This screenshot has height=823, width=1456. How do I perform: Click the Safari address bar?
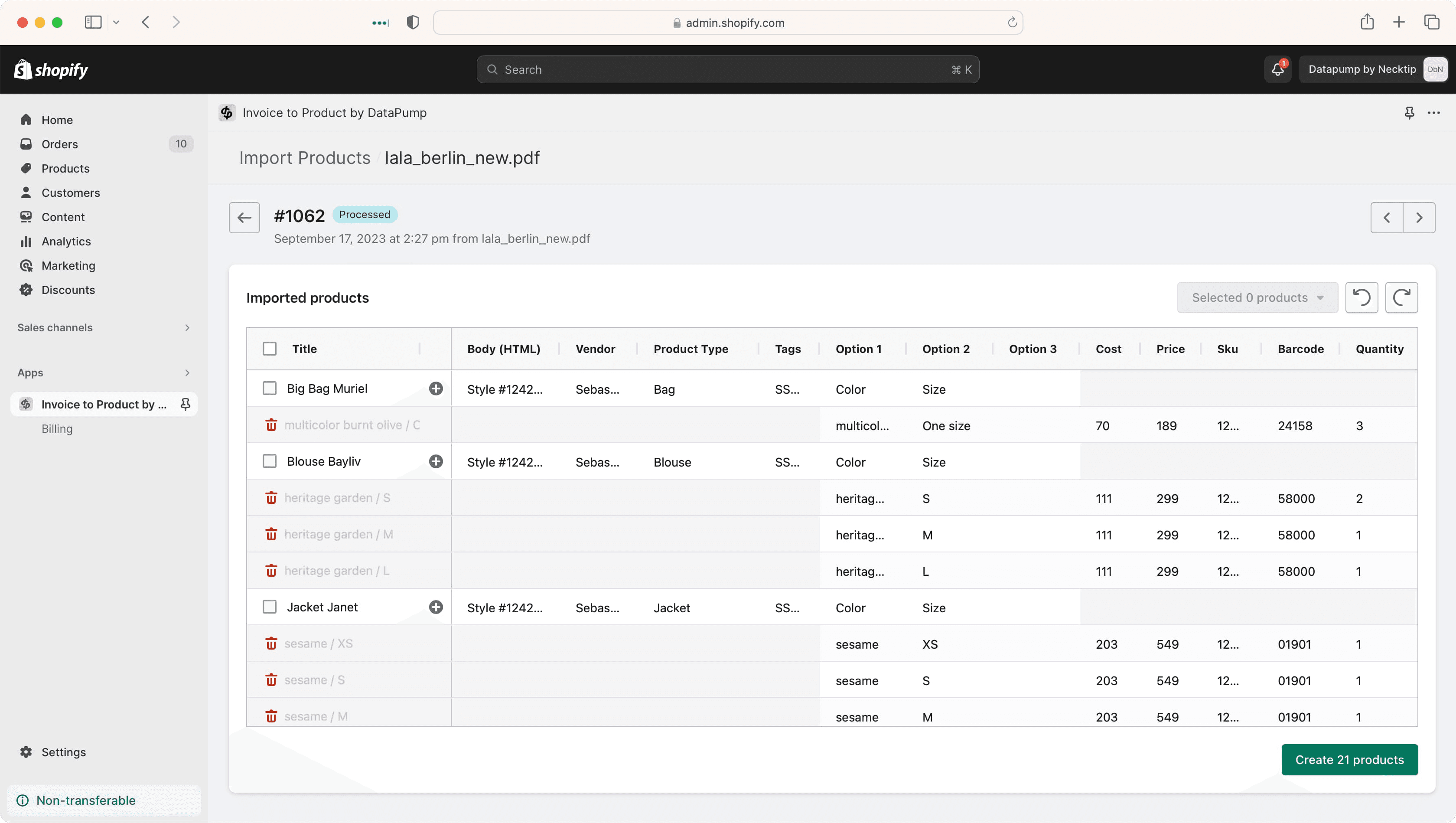click(x=728, y=23)
